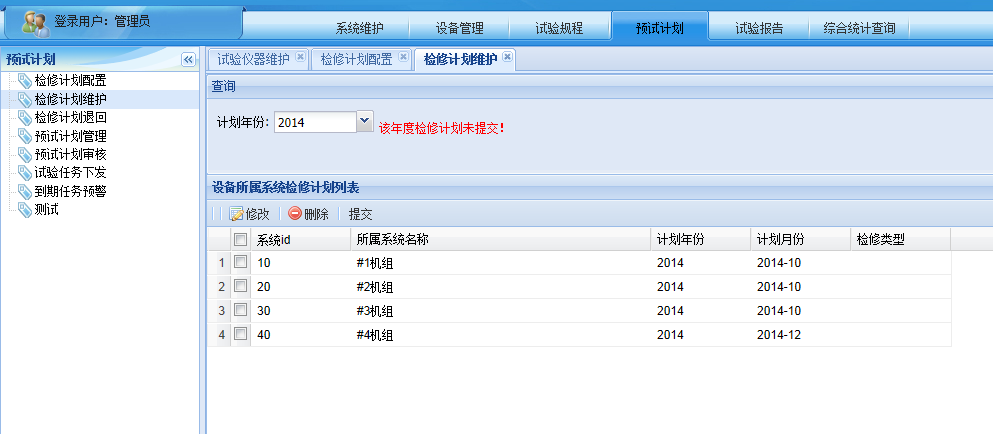This screenshot has height=434, width=993.
Task: Check the select-all checkbox in table header
Action: point(240,240)
